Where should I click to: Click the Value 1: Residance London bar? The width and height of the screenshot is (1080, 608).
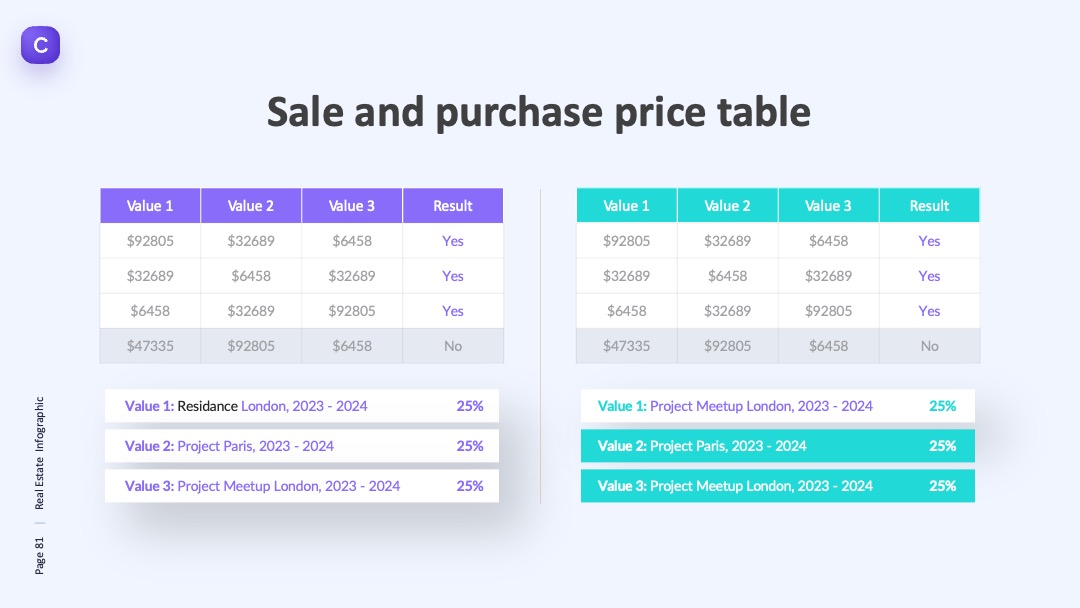coord(302,406)
